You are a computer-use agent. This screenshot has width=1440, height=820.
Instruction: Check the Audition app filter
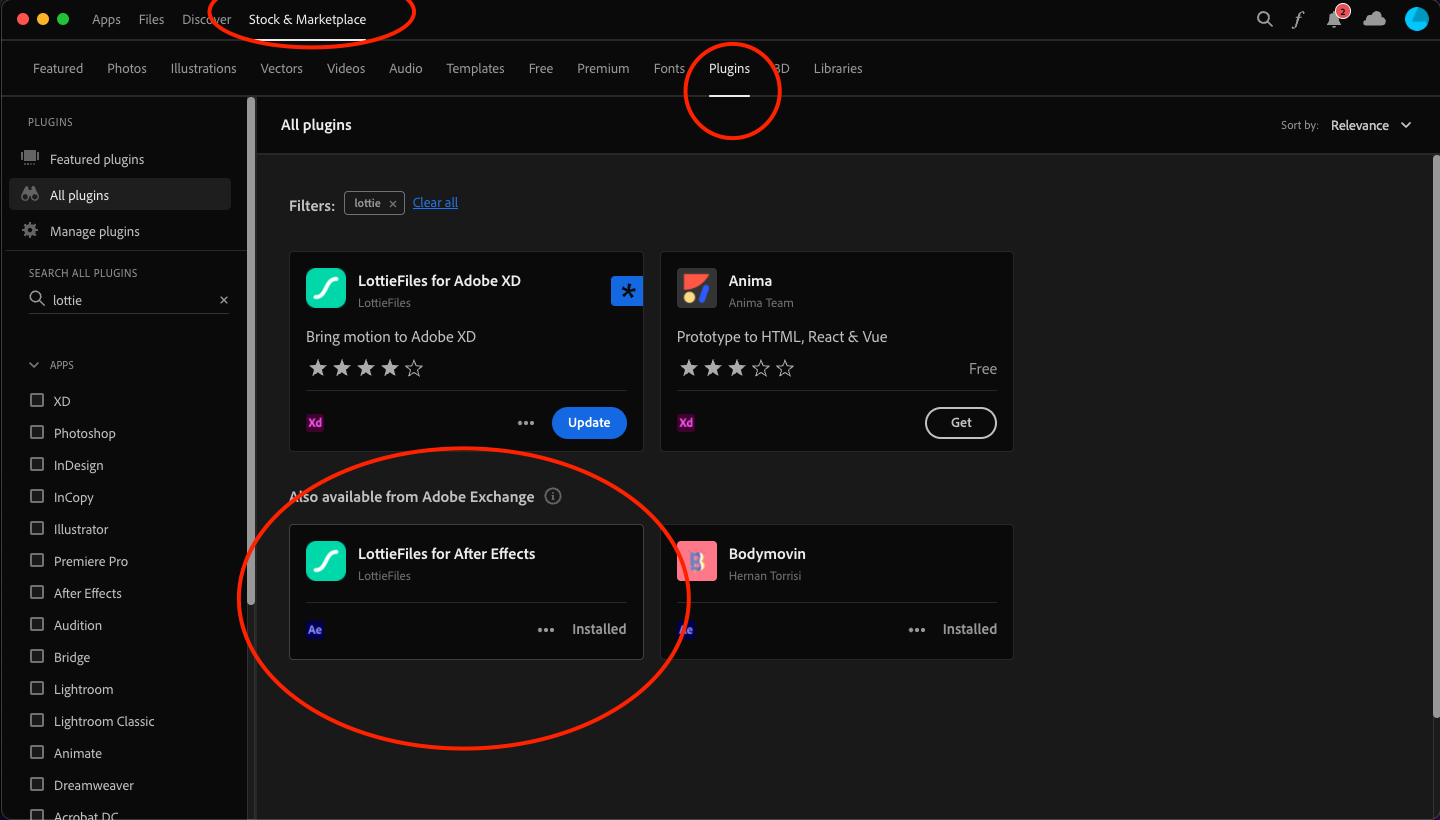coord(37,624)
